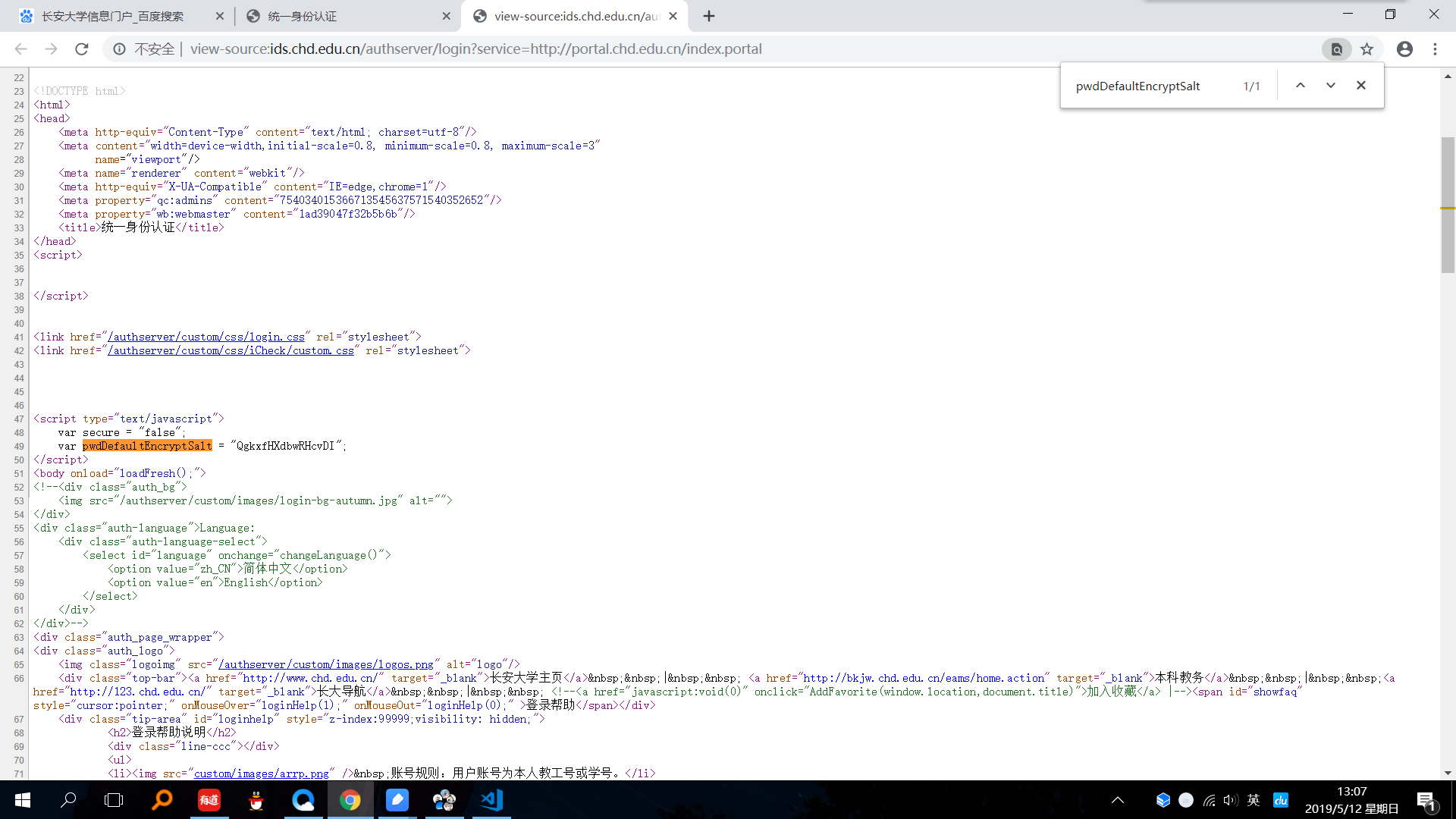Open the profile avatar icon
Image resolution: width=1456 pixels, height=819 pixels.
click(x=1404, y=49)
